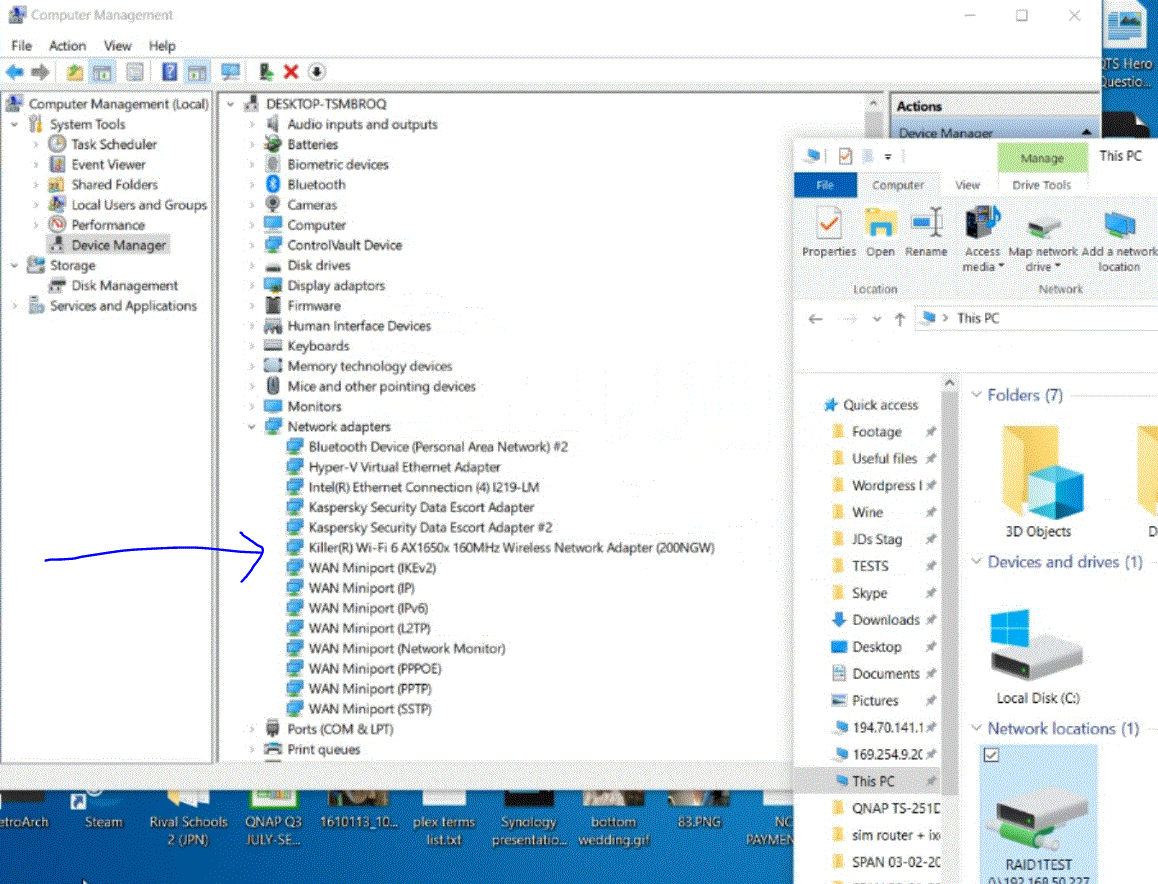Click the checkmark Properties icon in Explorer title bar
Viewport: 1158px width, 884px height.
(845, 156)
